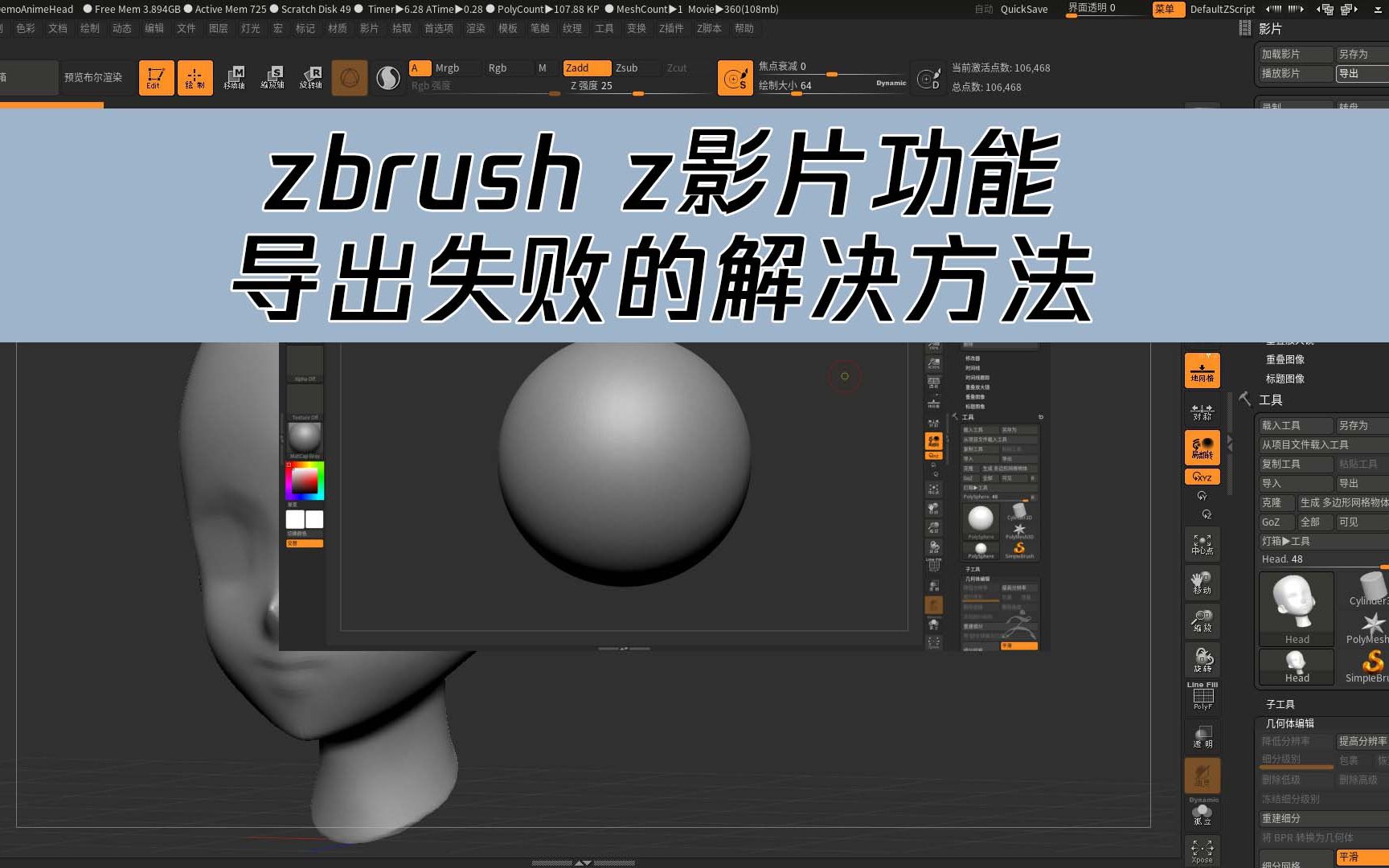This screenshot has height=868, width=1389.
Task: Toggle Transparency (透明) icon
Action: click(1203, 737)
